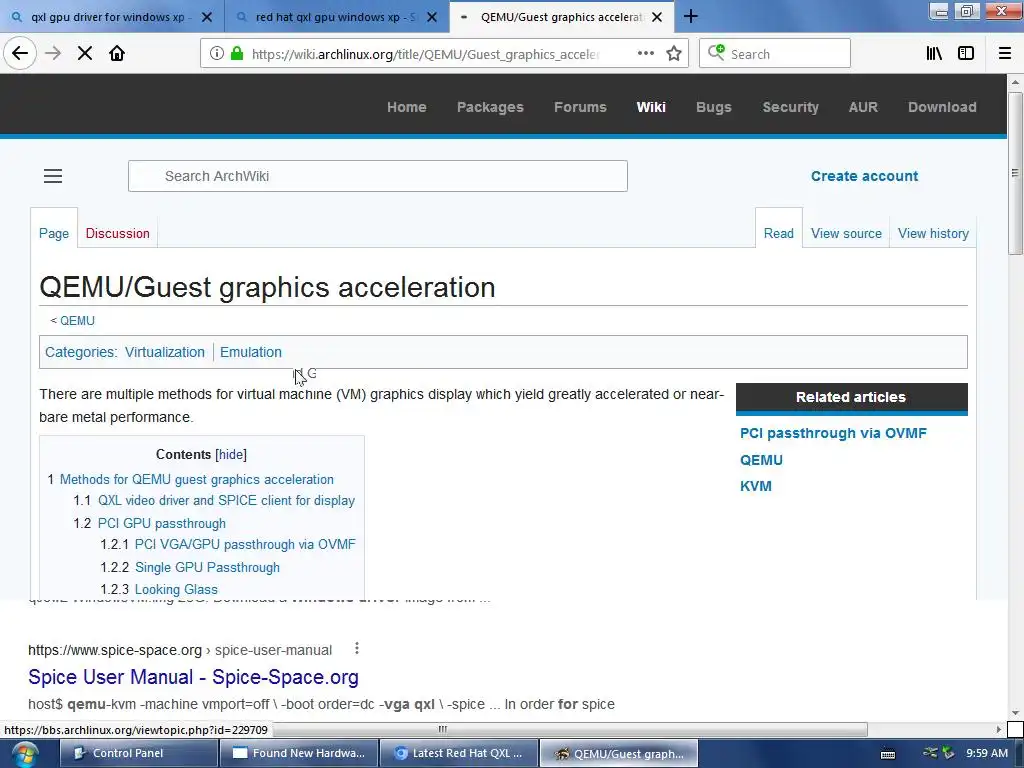Screen dimensions: 1024x768
Task: Open the Virtualization category link
Action: click(165, 352)
